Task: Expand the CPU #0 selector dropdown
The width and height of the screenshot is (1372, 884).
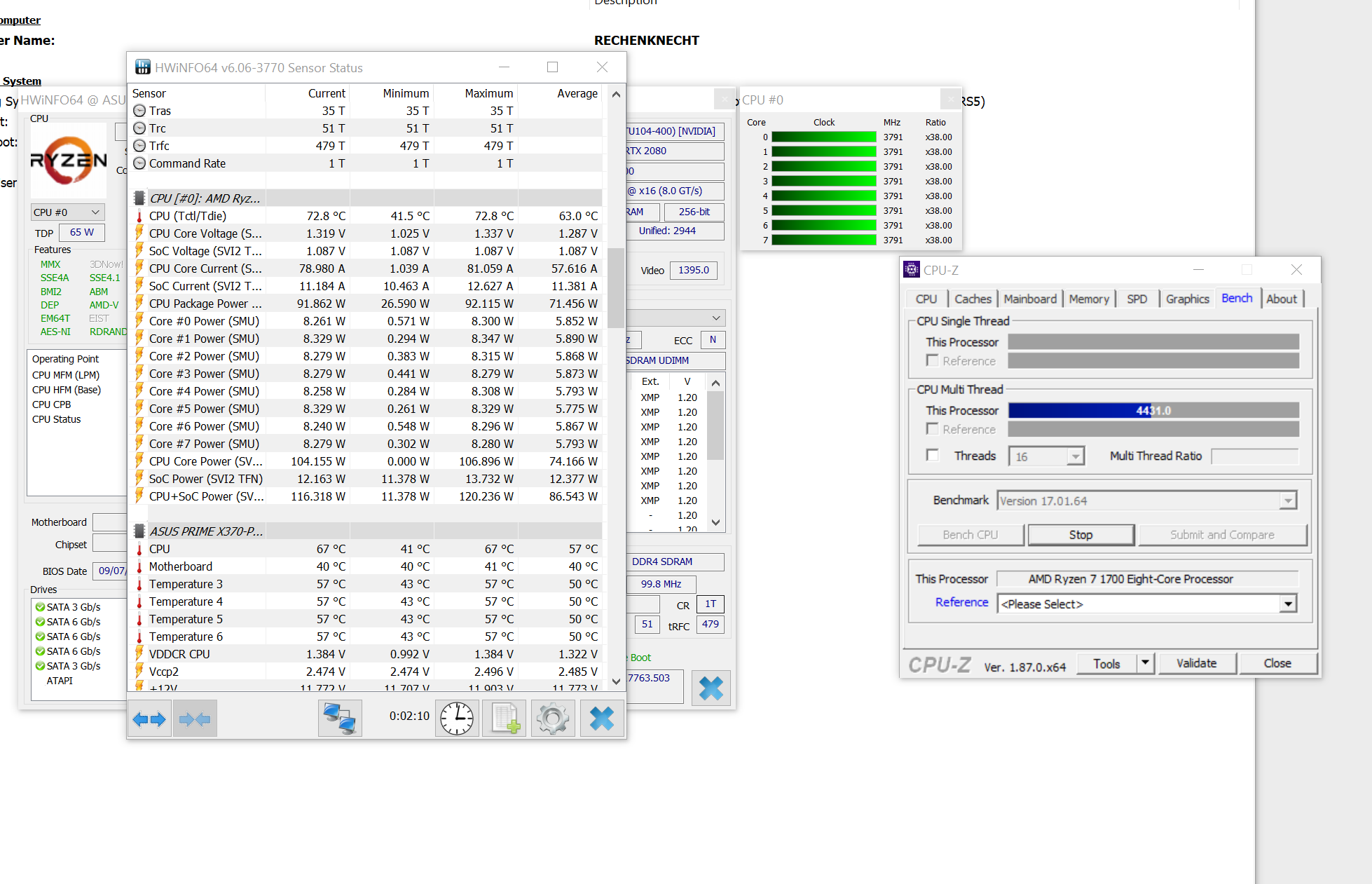Action: coord(67,212)
